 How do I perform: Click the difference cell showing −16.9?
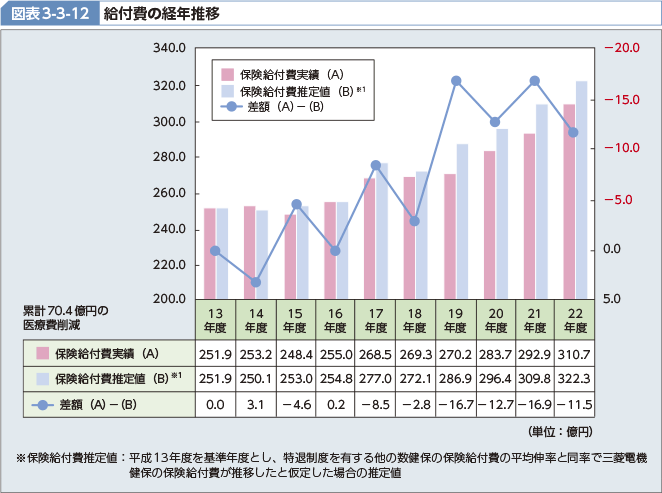[535, 405]
